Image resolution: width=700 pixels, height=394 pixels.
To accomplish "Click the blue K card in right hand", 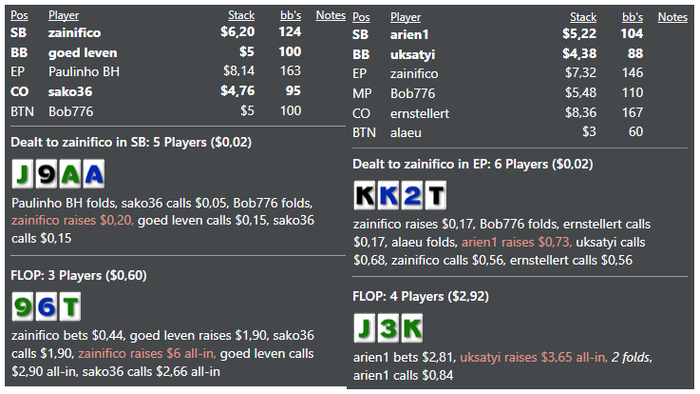I will [388, 195].
